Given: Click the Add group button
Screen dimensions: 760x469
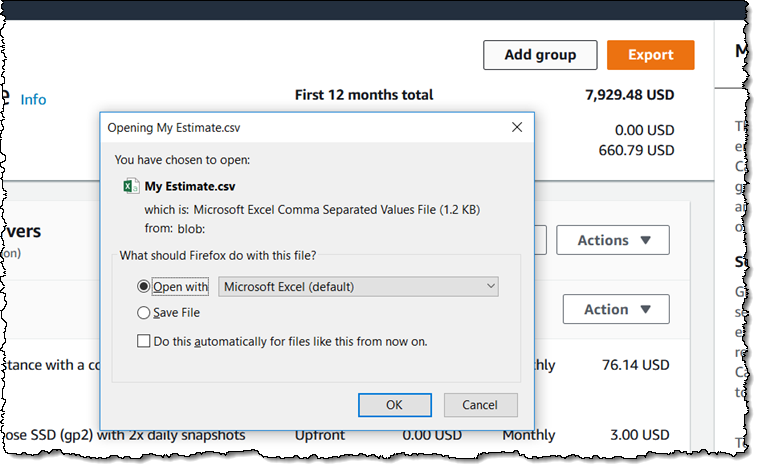Looking at the screenshot, I should pyautogui.click(x=540, y=55).
